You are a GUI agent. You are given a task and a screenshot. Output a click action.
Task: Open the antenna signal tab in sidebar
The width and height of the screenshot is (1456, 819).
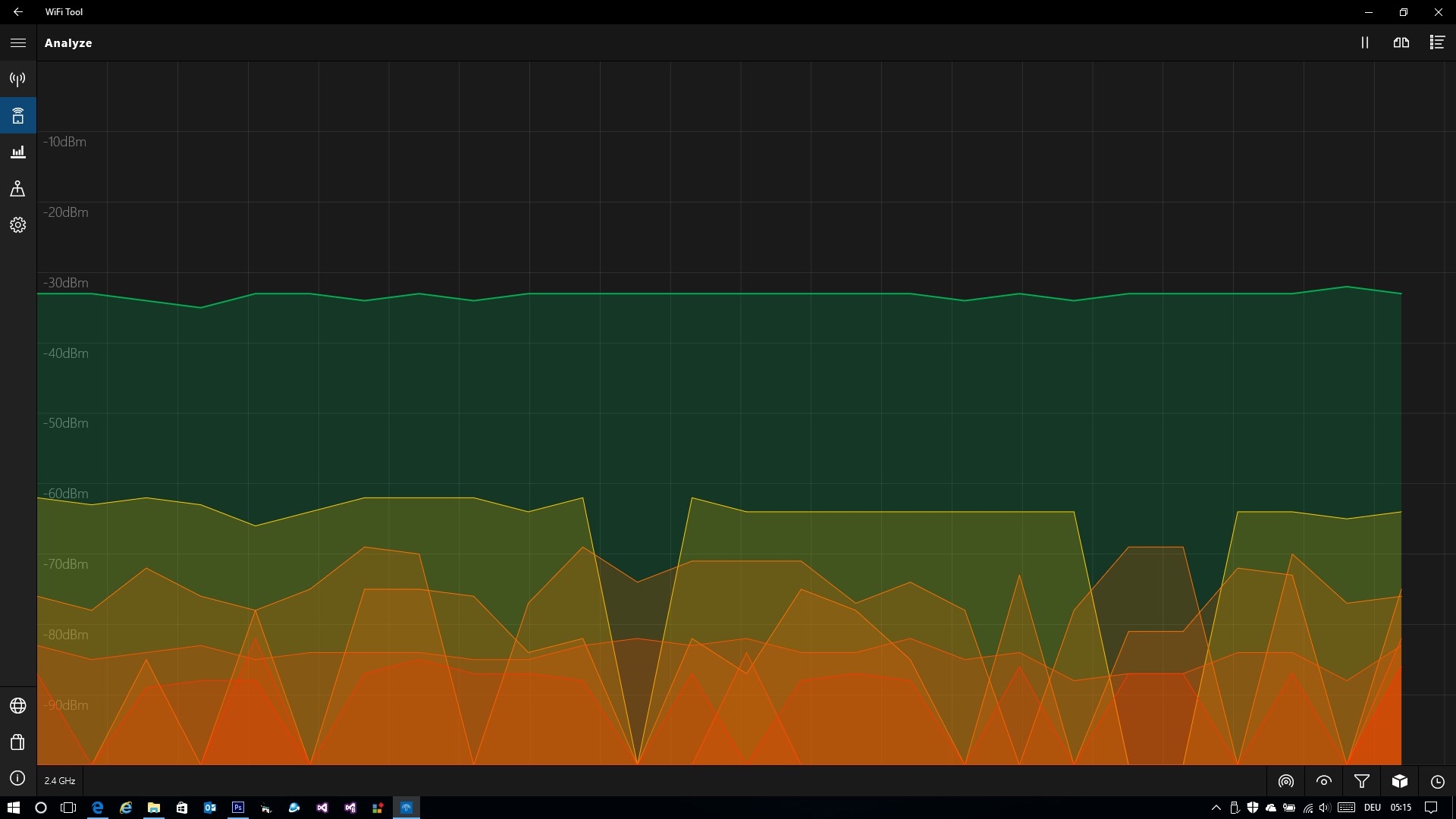[x=18, y=79]
